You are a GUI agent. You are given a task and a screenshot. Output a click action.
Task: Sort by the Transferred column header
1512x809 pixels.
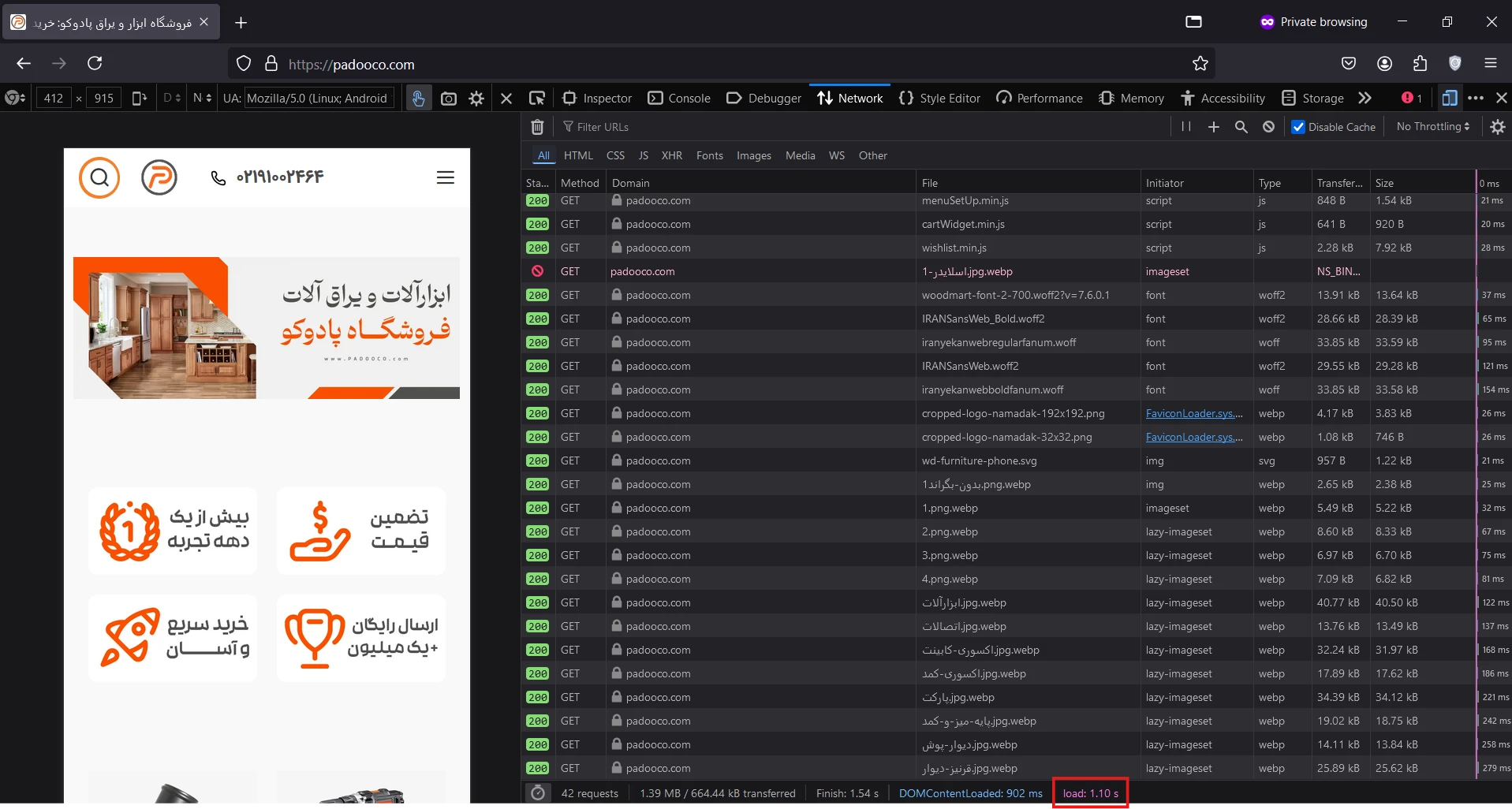click(1340, 183)
